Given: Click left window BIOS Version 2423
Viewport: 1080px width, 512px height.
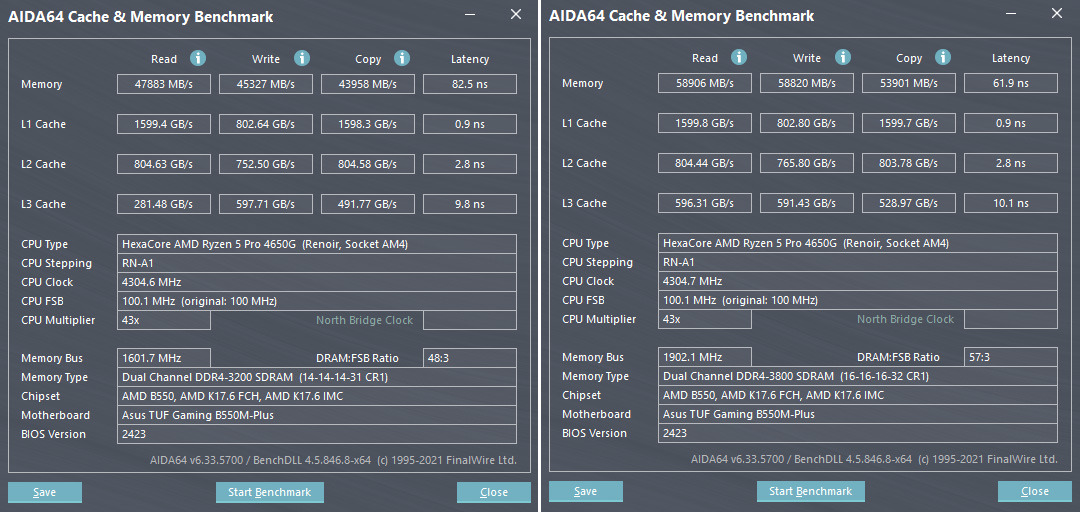Looking at the screenshot, I should [x=317, y=434].
